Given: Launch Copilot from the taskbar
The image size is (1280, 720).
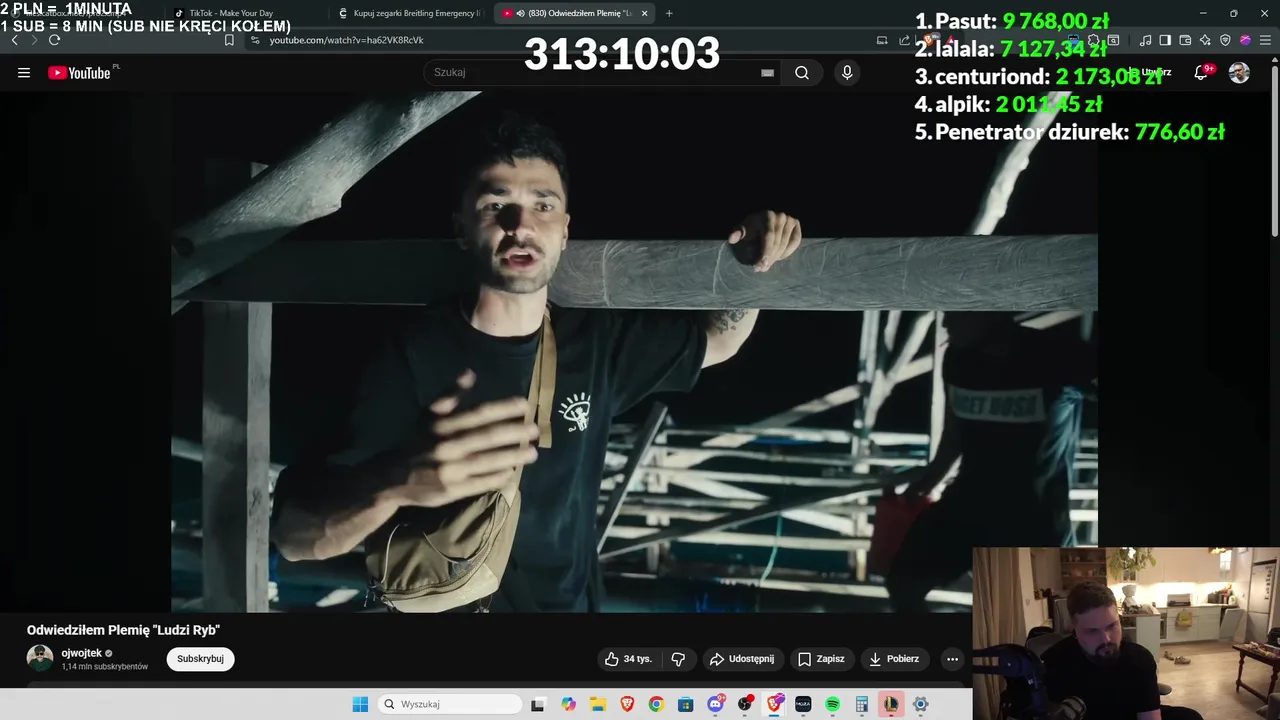Looking at the screenshot, I should pos(569,704).
